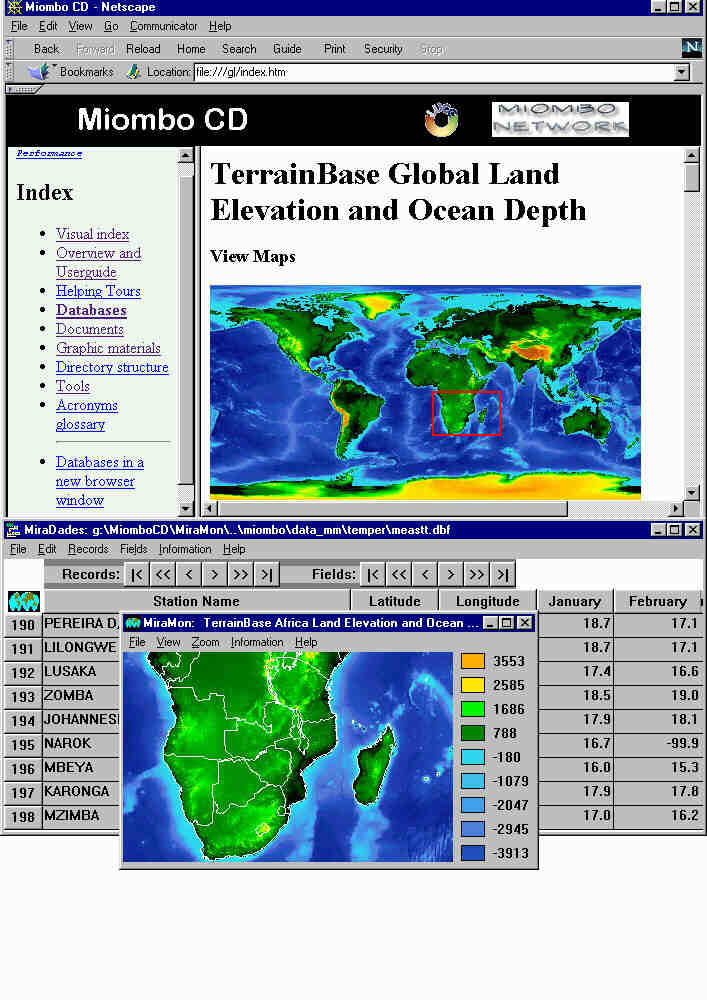This screenshot has width=707, height=1000.
Task: Open MiraMon Information menu
Action: [257, 642]
